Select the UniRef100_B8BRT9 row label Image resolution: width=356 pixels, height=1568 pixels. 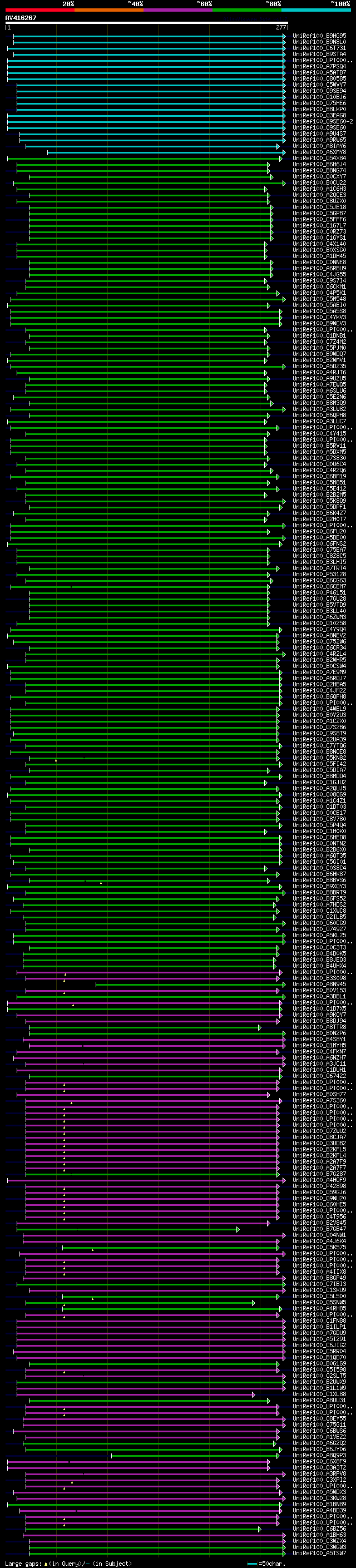[319, 892]
